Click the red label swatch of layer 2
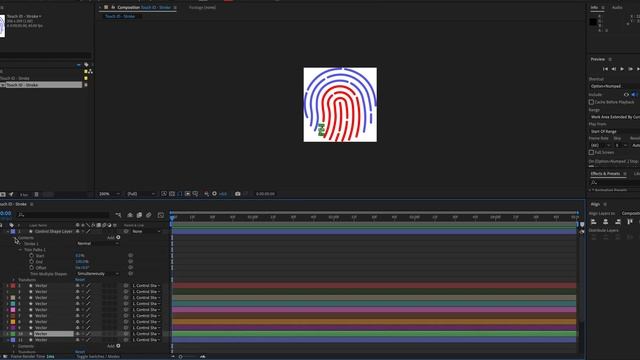The width and height of the screenshot is (640, 360). 13,286
